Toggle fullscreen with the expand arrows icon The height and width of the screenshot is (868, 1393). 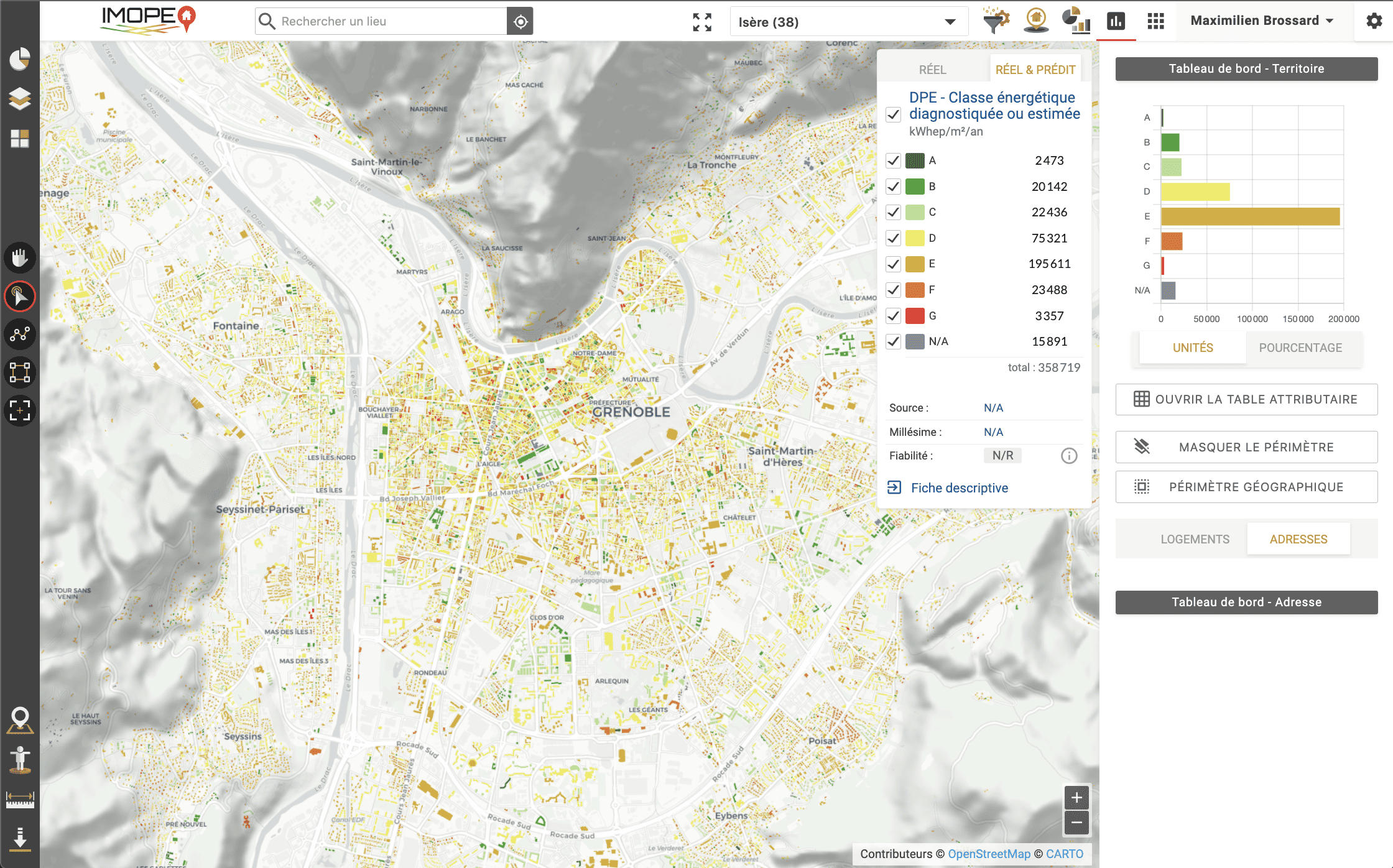702,22
